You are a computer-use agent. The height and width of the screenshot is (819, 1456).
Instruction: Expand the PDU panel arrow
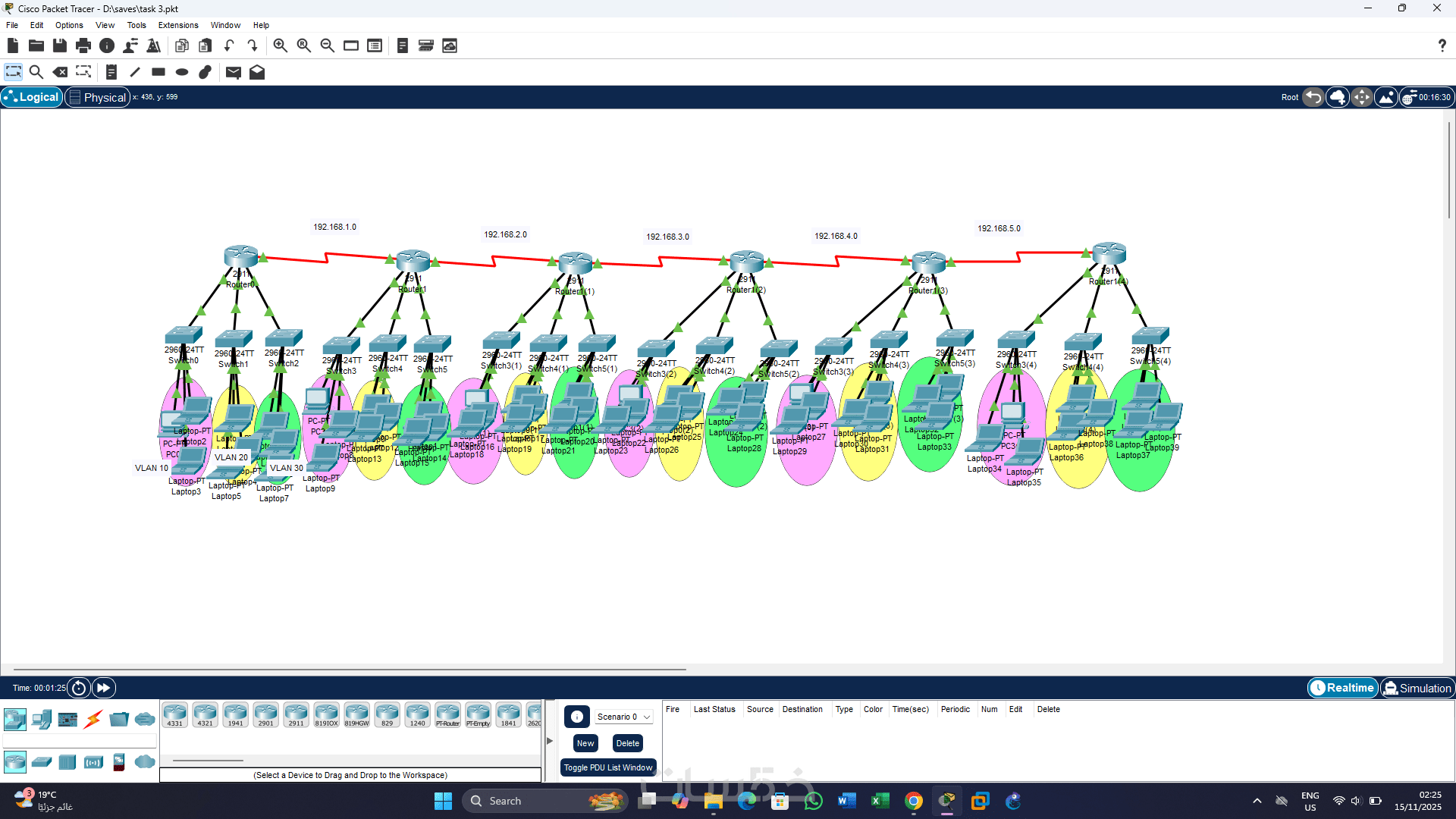point(550,741)
